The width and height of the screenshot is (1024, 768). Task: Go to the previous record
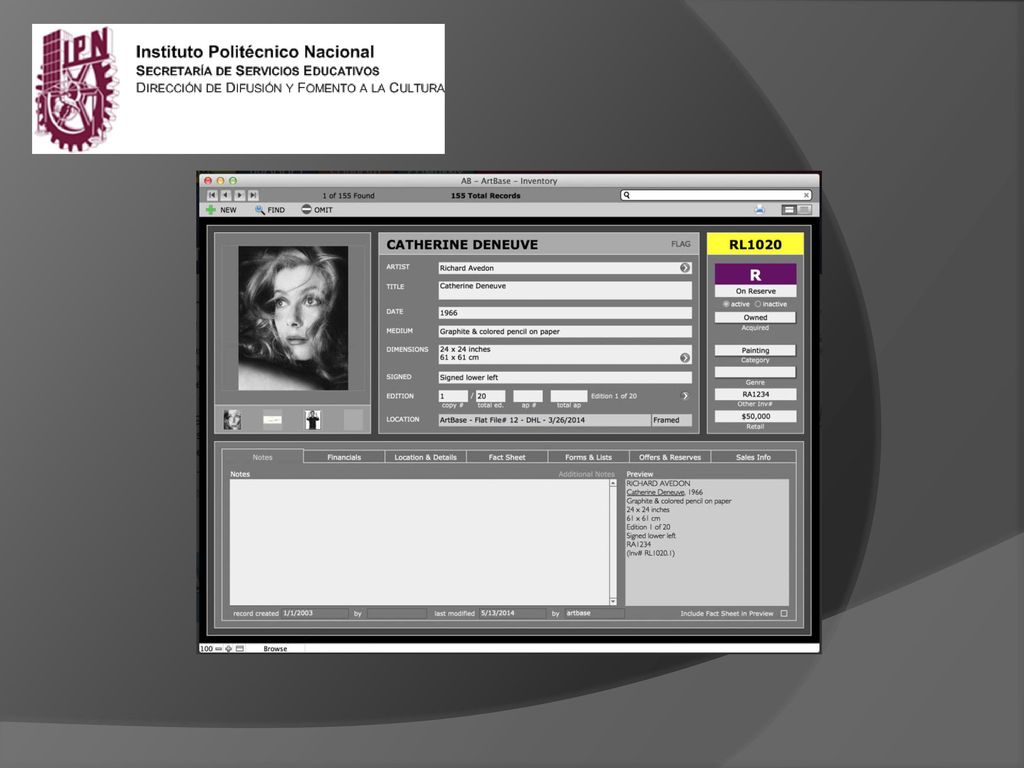click(x=226, y=195)
